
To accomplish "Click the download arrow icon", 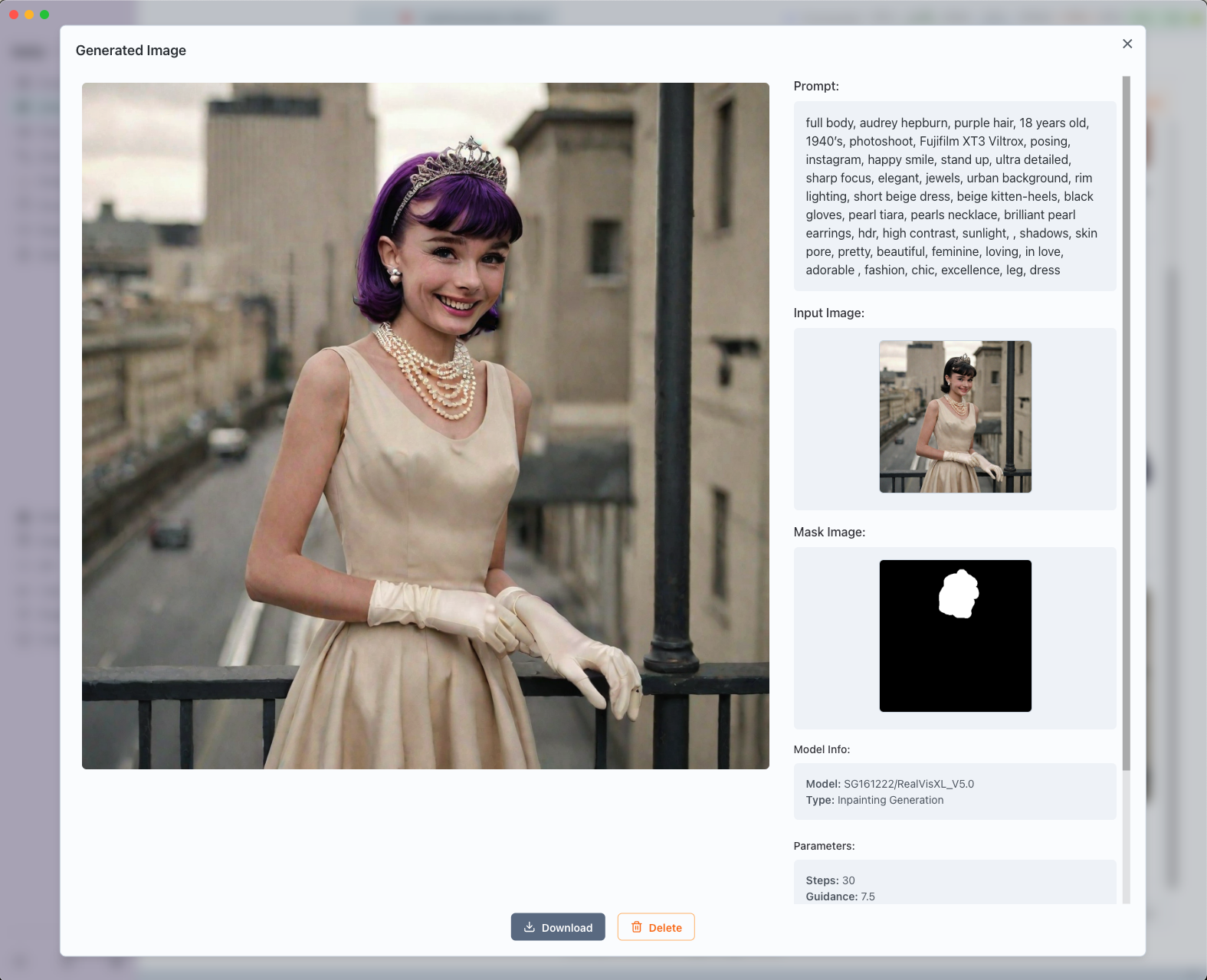I will coord(529,927).
